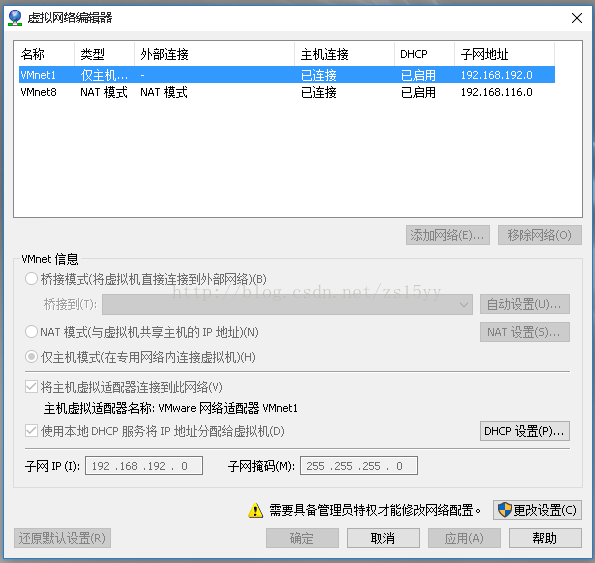595x563 pixels.
Task: Open DHCP 设置(P)... button
Action: [525, 431]
